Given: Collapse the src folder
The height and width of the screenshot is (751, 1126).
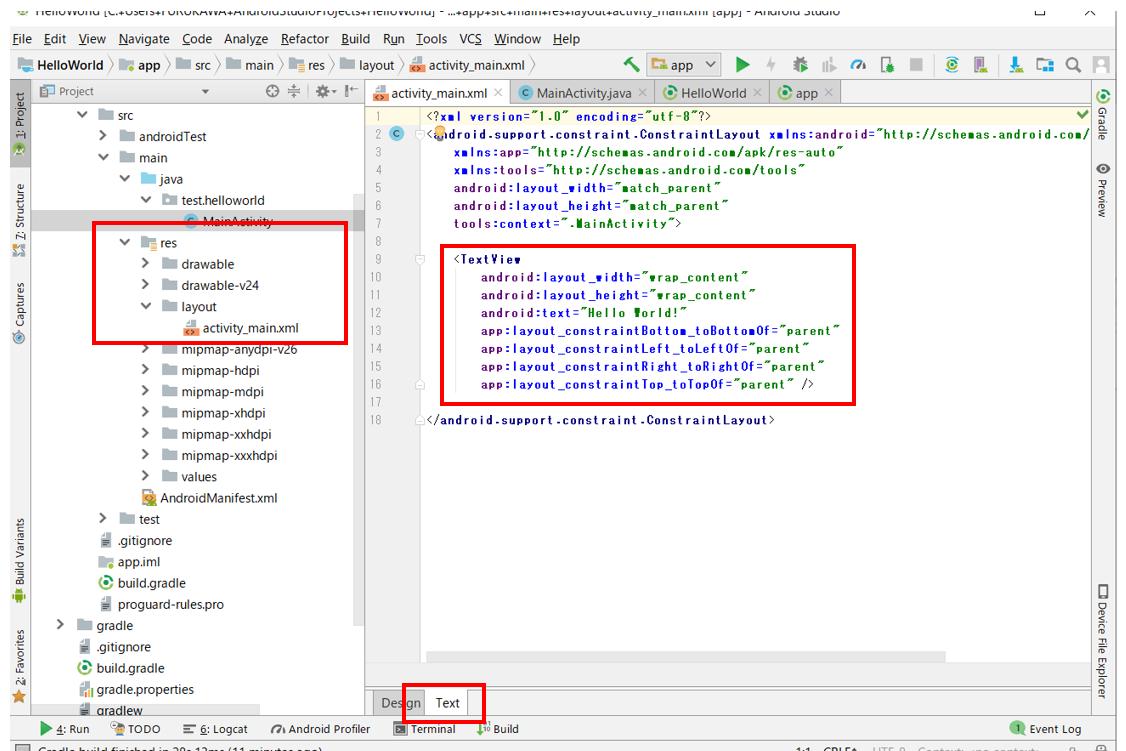Looking at the screenshot, I should pos(83,115).
